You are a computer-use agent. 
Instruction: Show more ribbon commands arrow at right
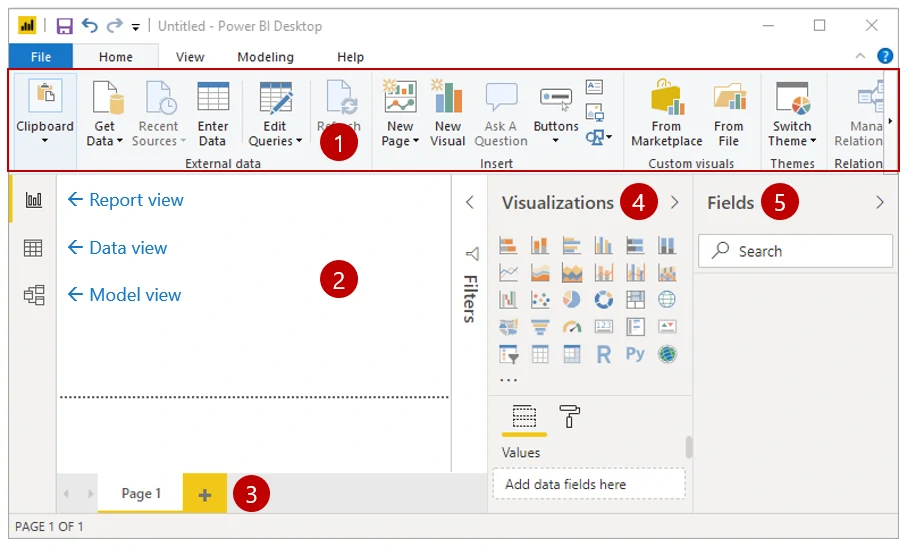[x=890, y=121]
